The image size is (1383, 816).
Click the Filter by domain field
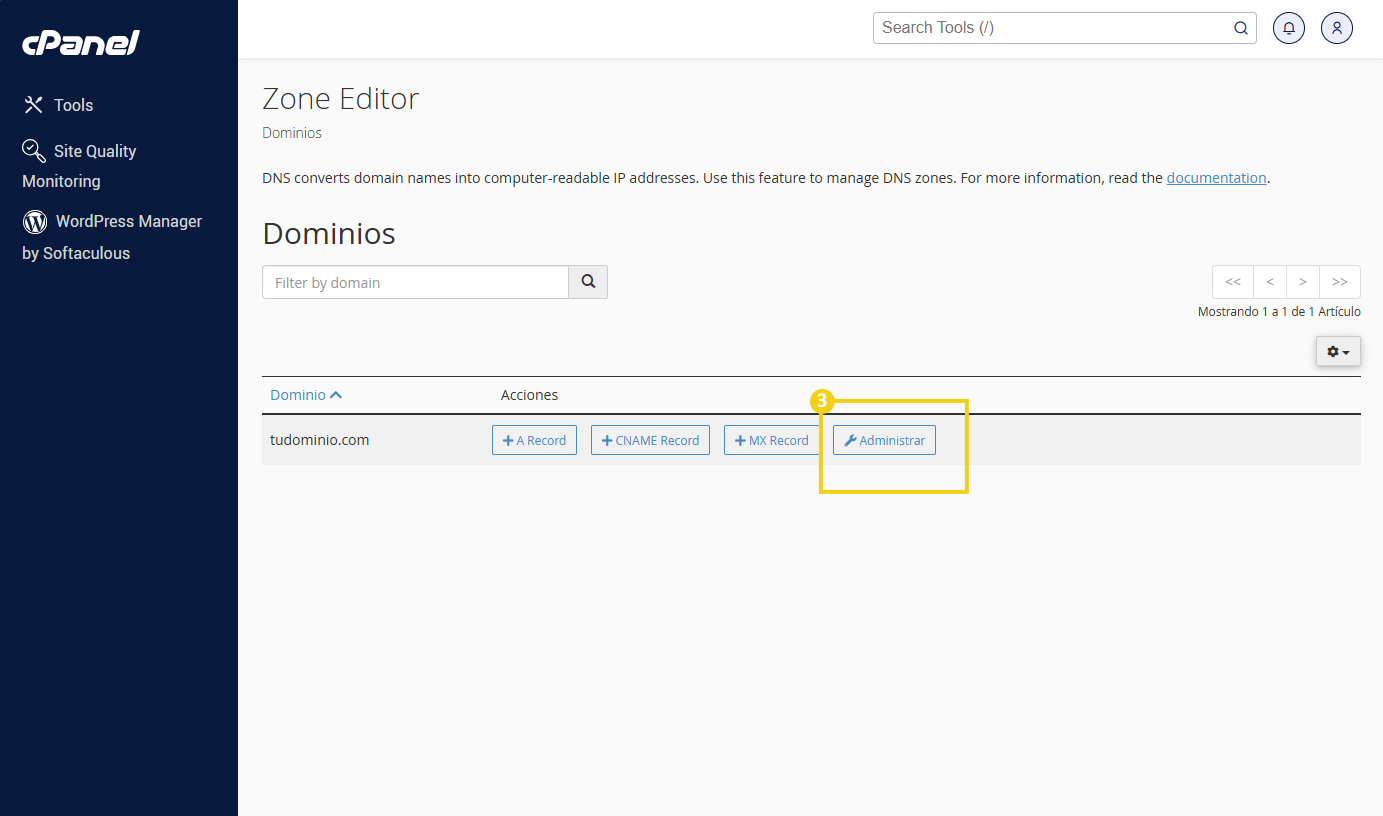pyautogui.click(x=415, y=282)
